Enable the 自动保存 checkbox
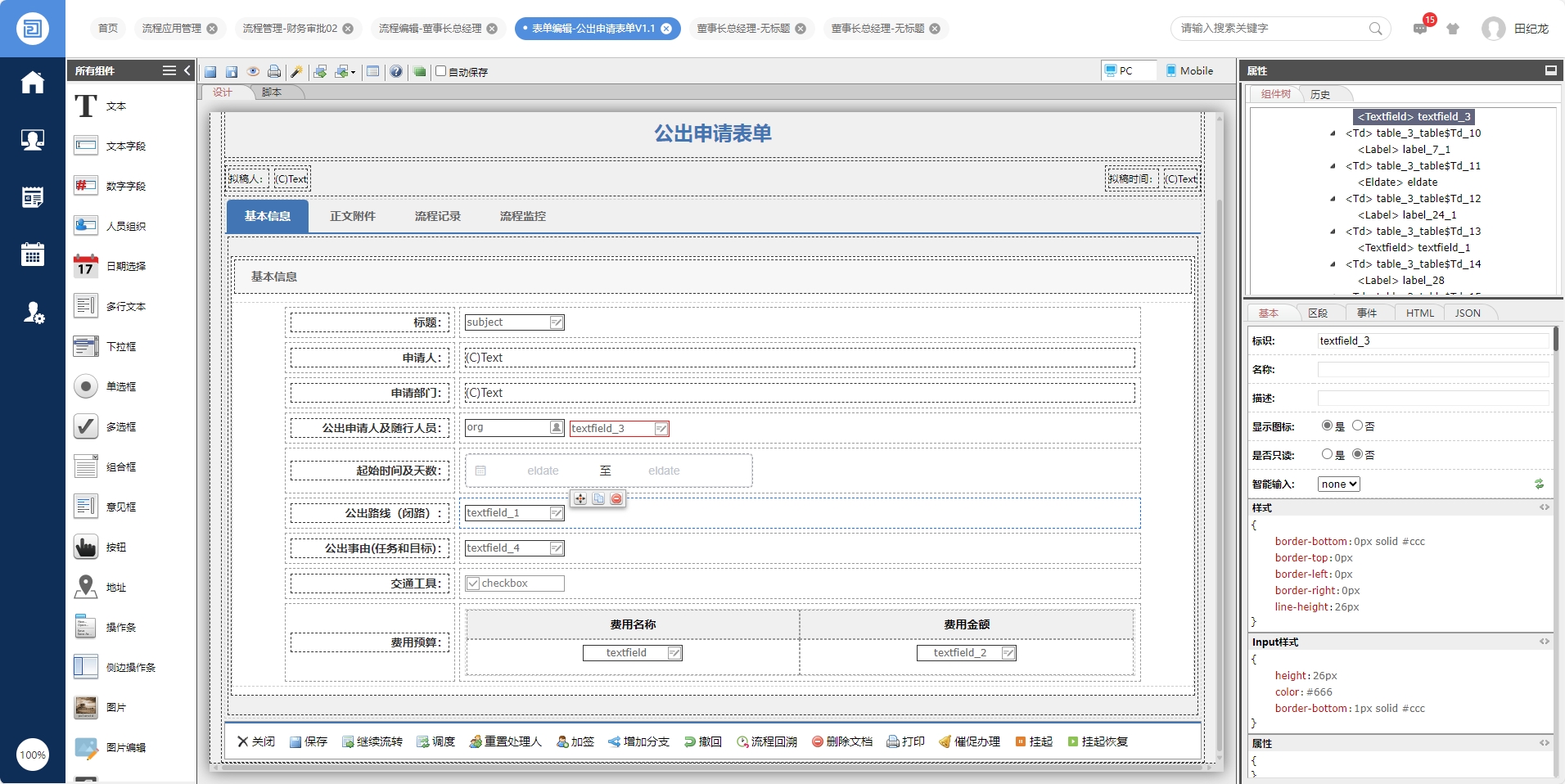 (441, 71)
